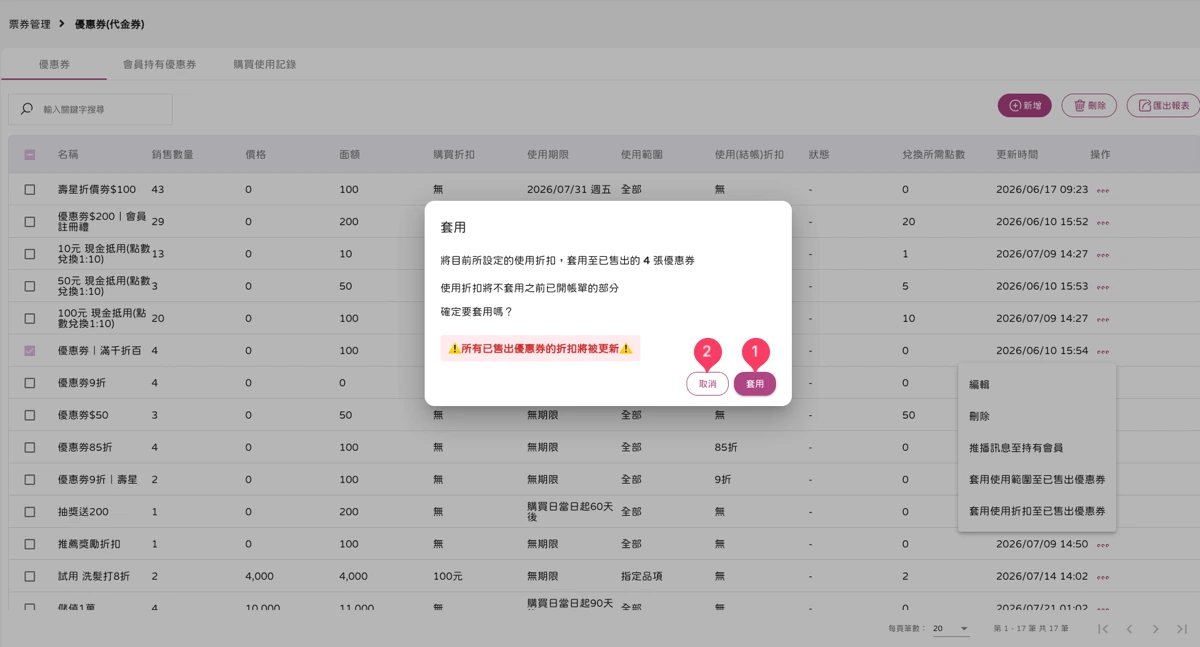Check the box for 優惠券85折 row
Viewport: 1200px width, 647px height.
tap(29, 447)
